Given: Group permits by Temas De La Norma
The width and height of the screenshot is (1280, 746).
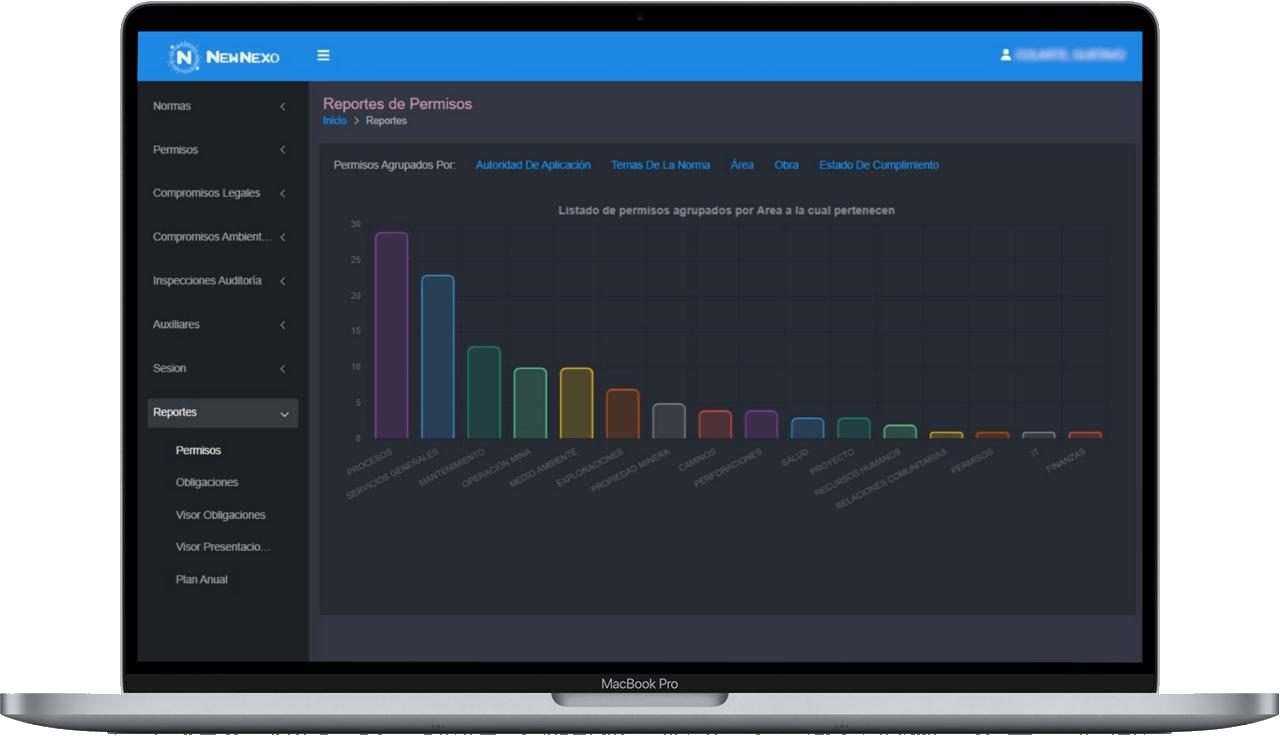Looking at the screenshot, I should [x=660, y=165].
